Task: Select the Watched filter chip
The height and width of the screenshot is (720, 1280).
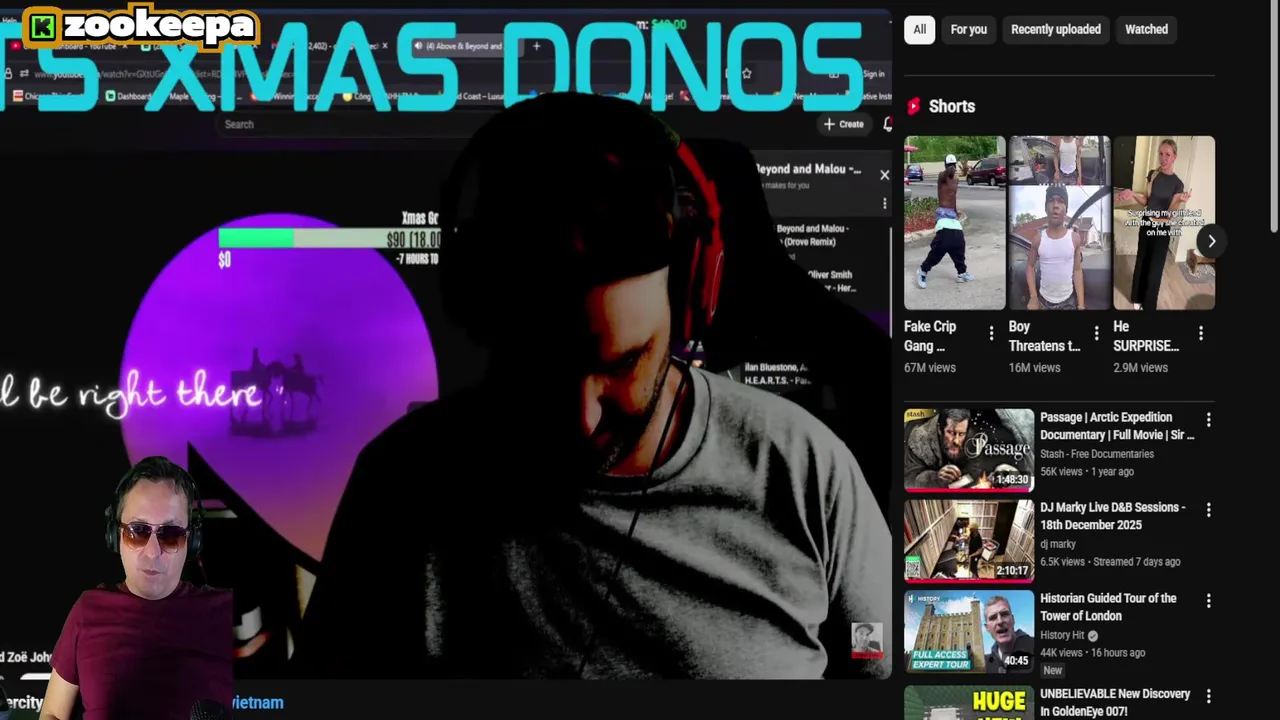Action: [x=1146, y=29]
